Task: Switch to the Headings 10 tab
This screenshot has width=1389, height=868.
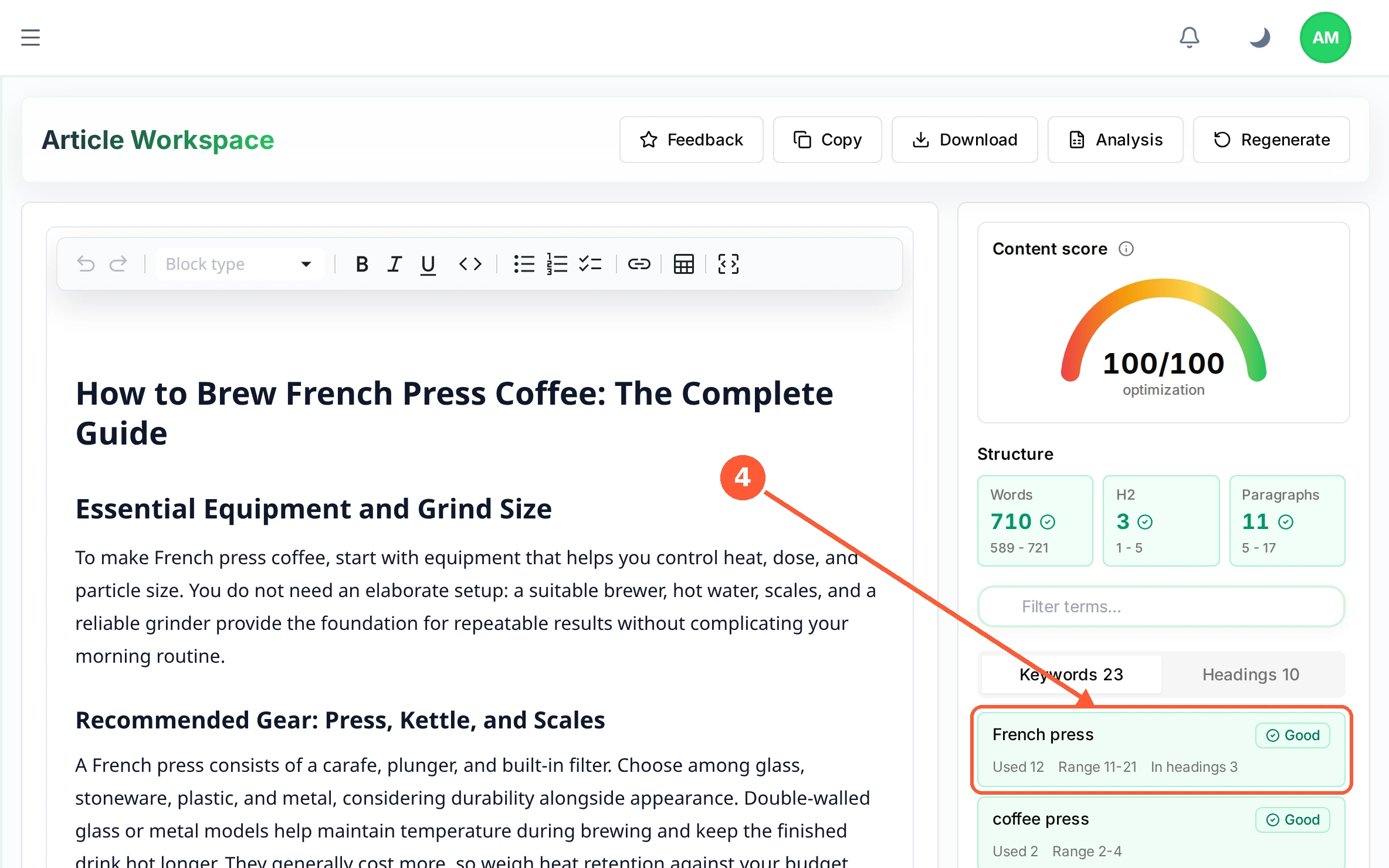Action: pos(1251,674)
